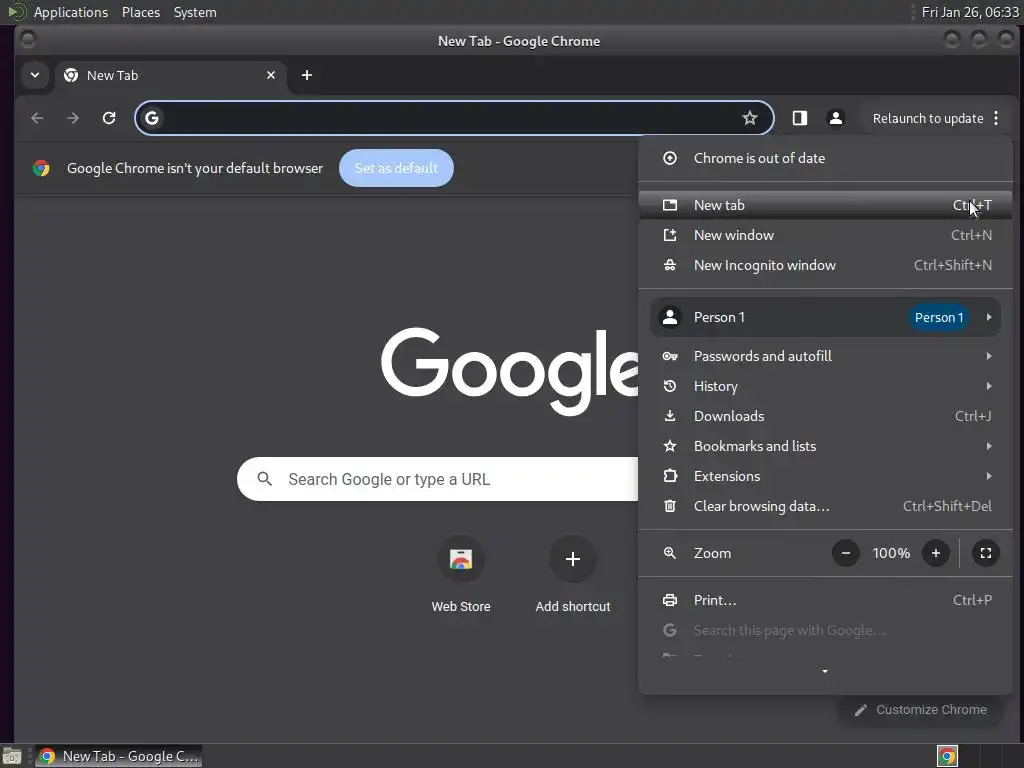Click the menu icon left of Applications
This screenshot has width=1024, height=768.
tap(16, 12)
